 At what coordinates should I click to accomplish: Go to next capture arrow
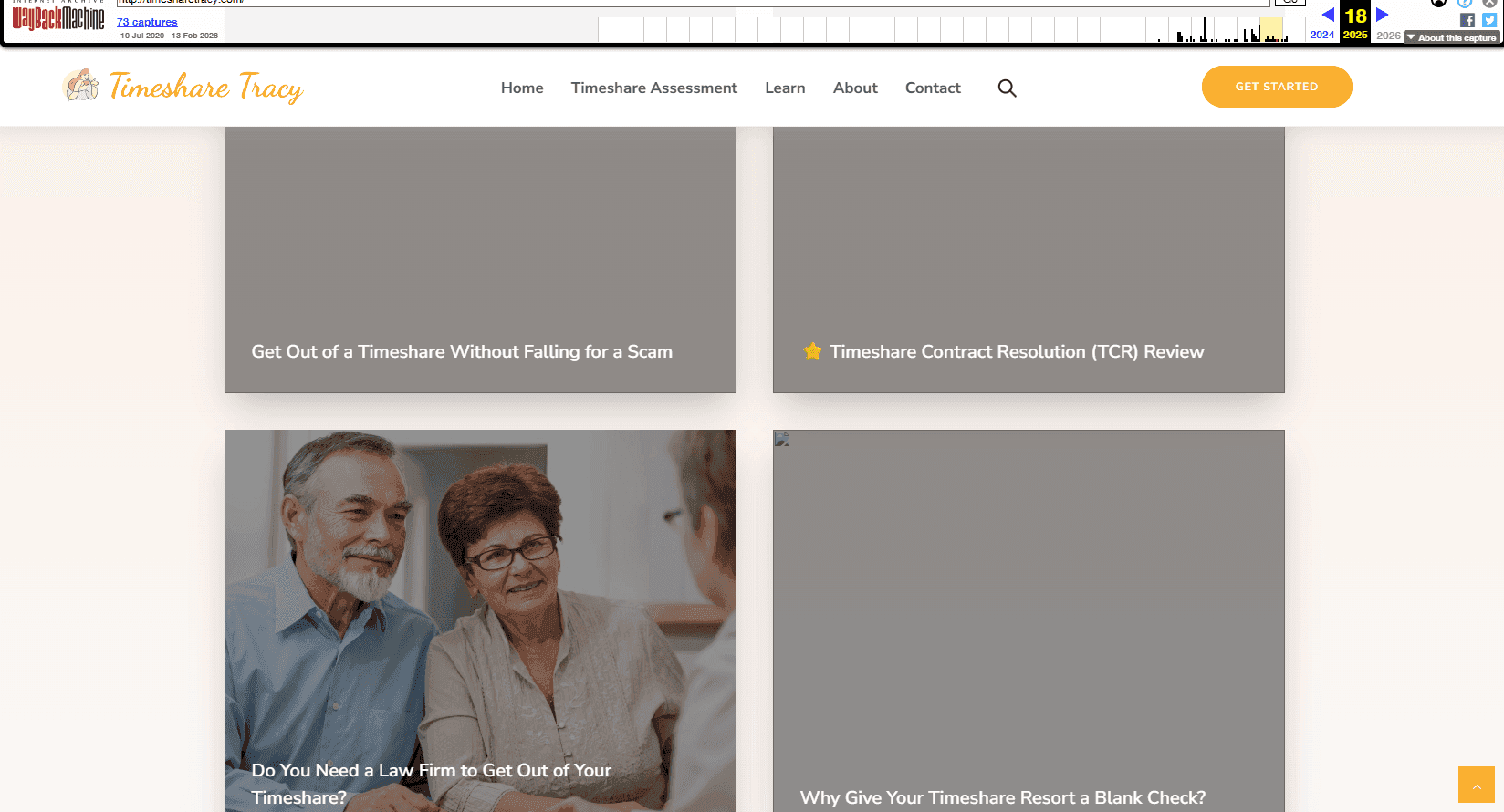pyautogui.click(x=1382, y=15)
